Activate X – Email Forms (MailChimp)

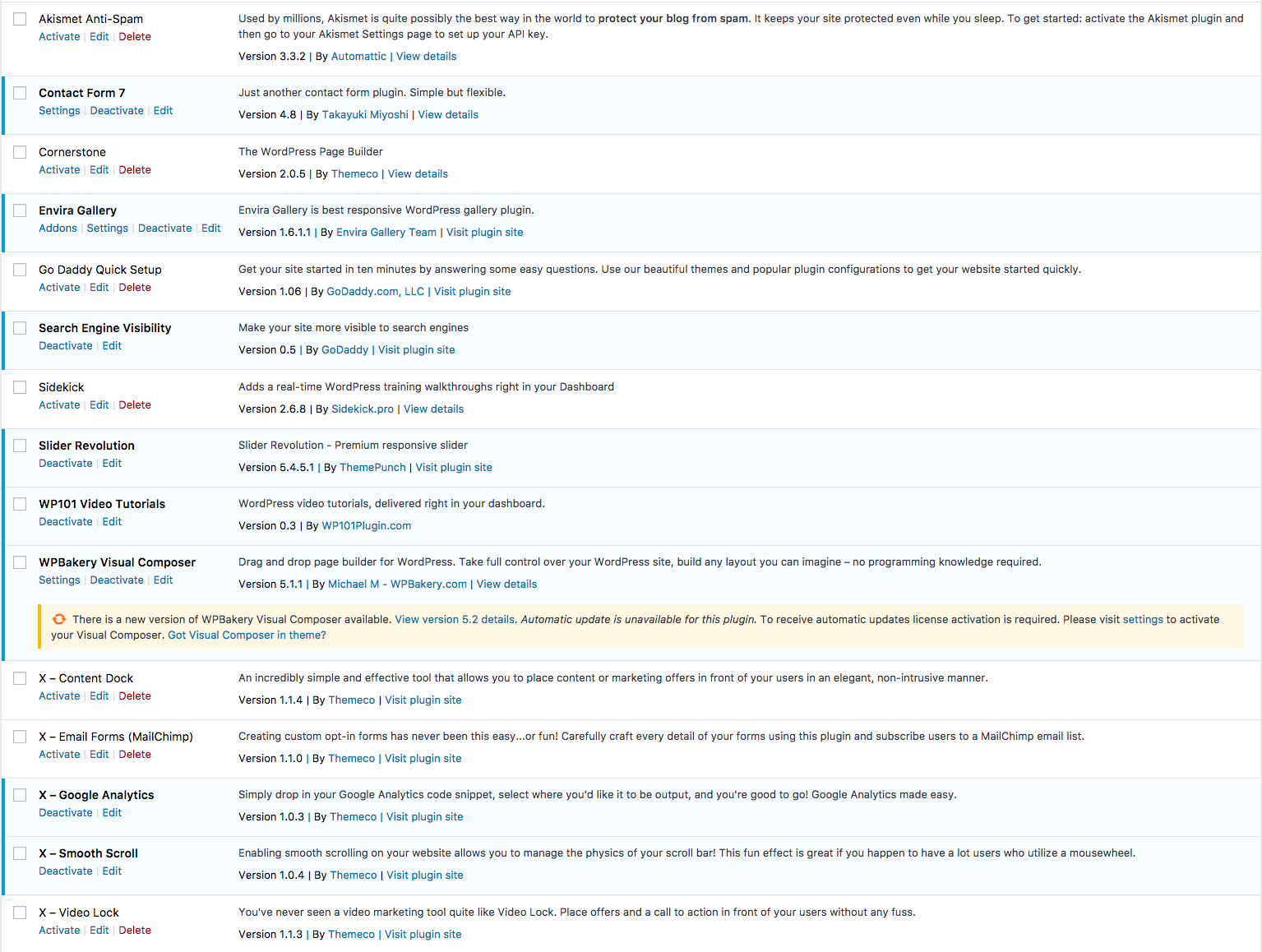coord(59,754)
